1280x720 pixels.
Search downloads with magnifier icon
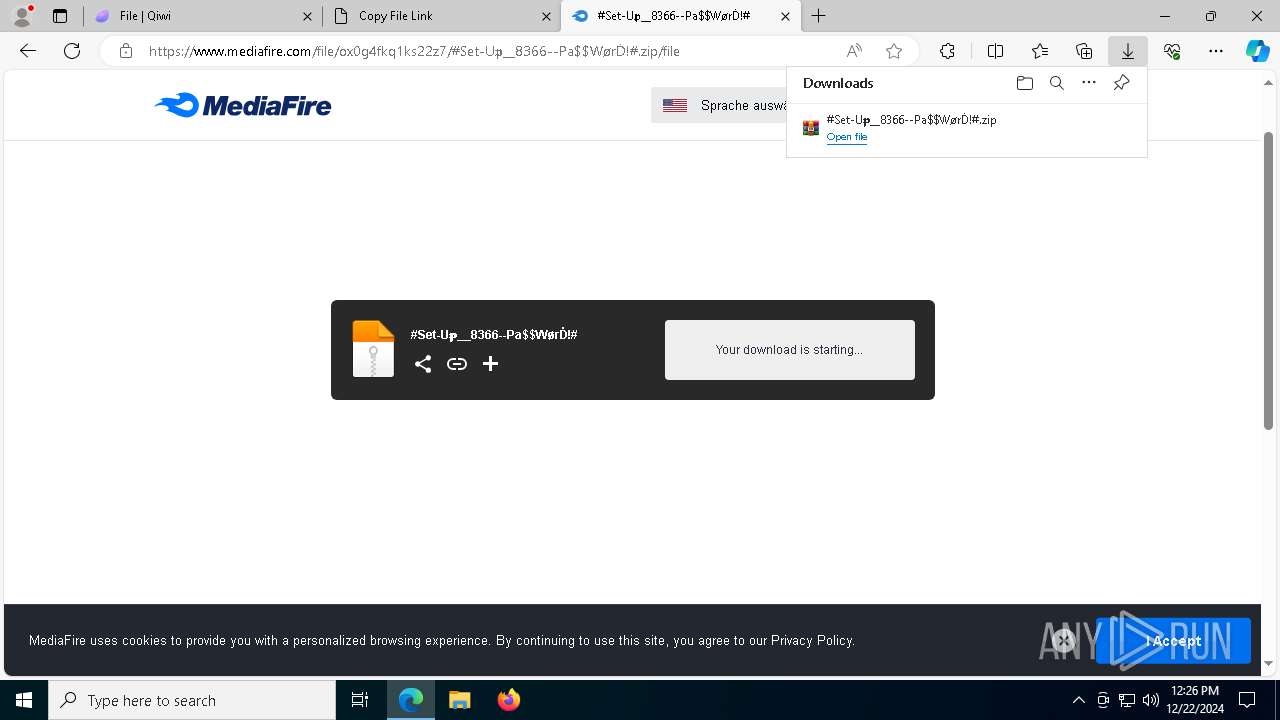[1057, 83]
